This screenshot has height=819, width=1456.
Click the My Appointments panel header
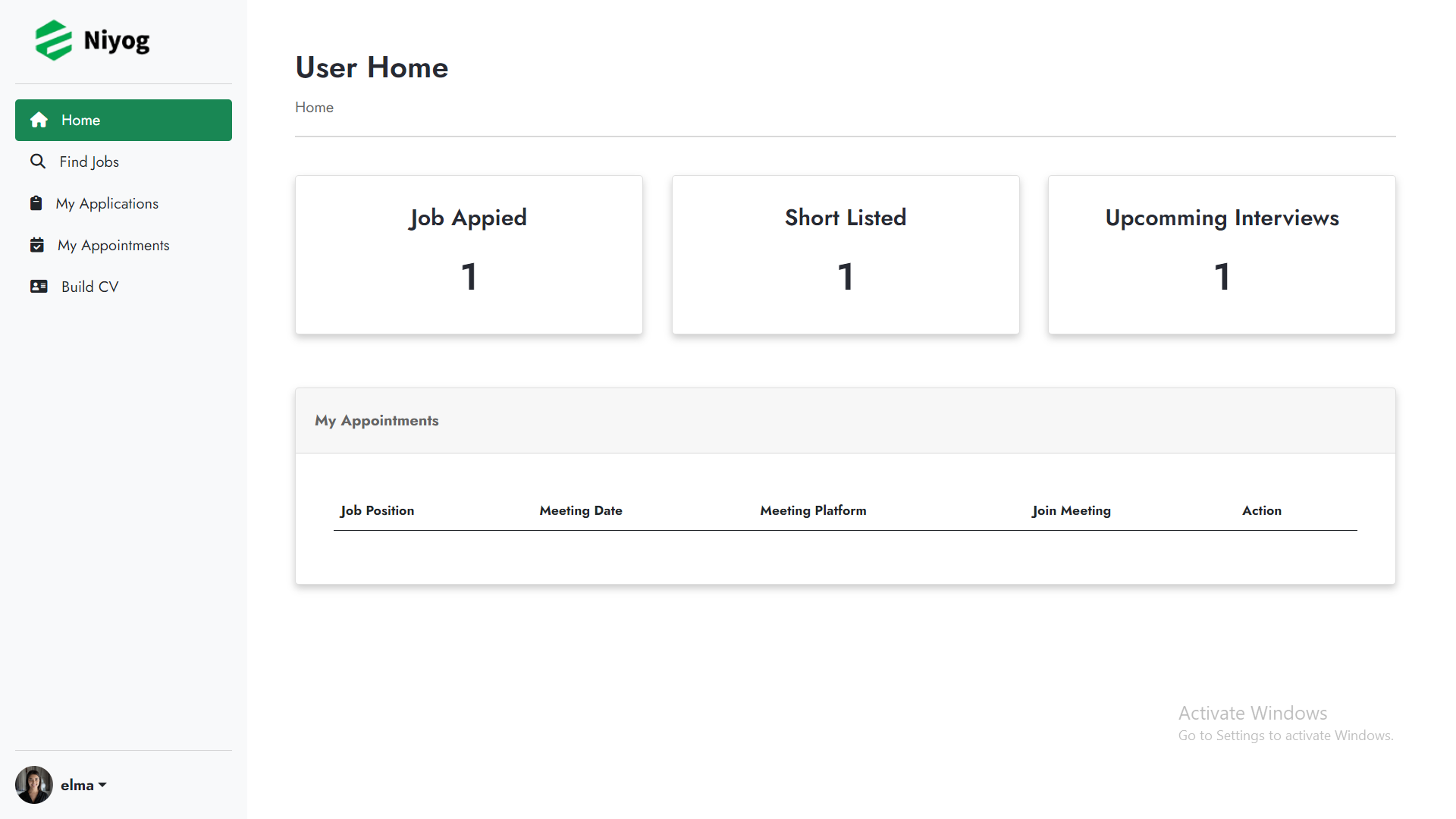(846, 421)
